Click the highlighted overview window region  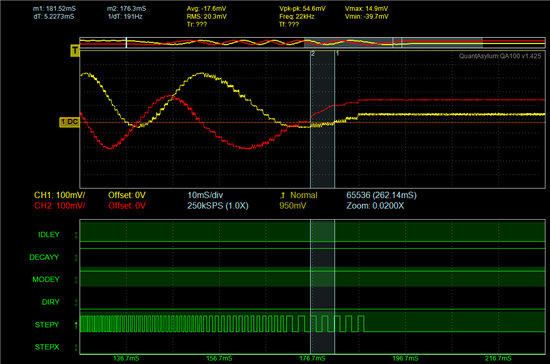tap(393, 43)
